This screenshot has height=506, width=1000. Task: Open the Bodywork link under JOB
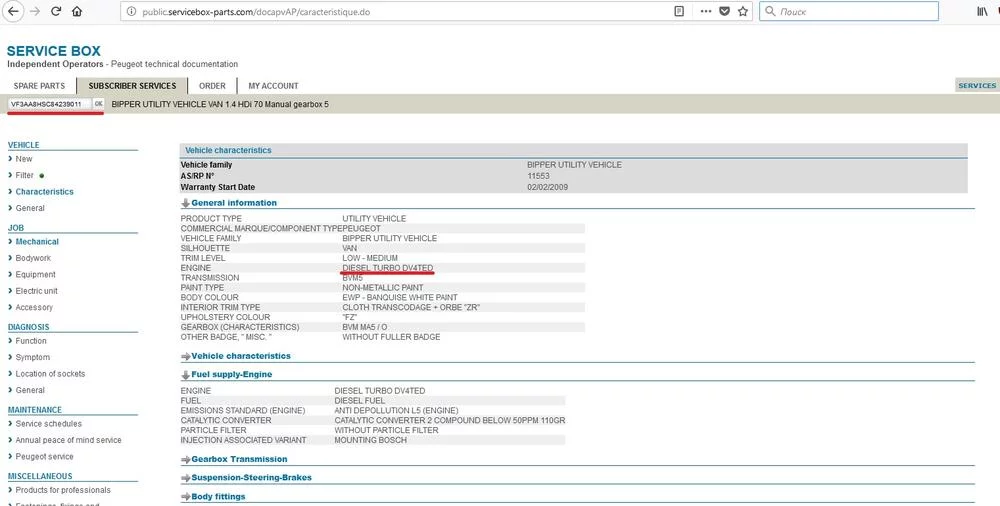(33, 258)
